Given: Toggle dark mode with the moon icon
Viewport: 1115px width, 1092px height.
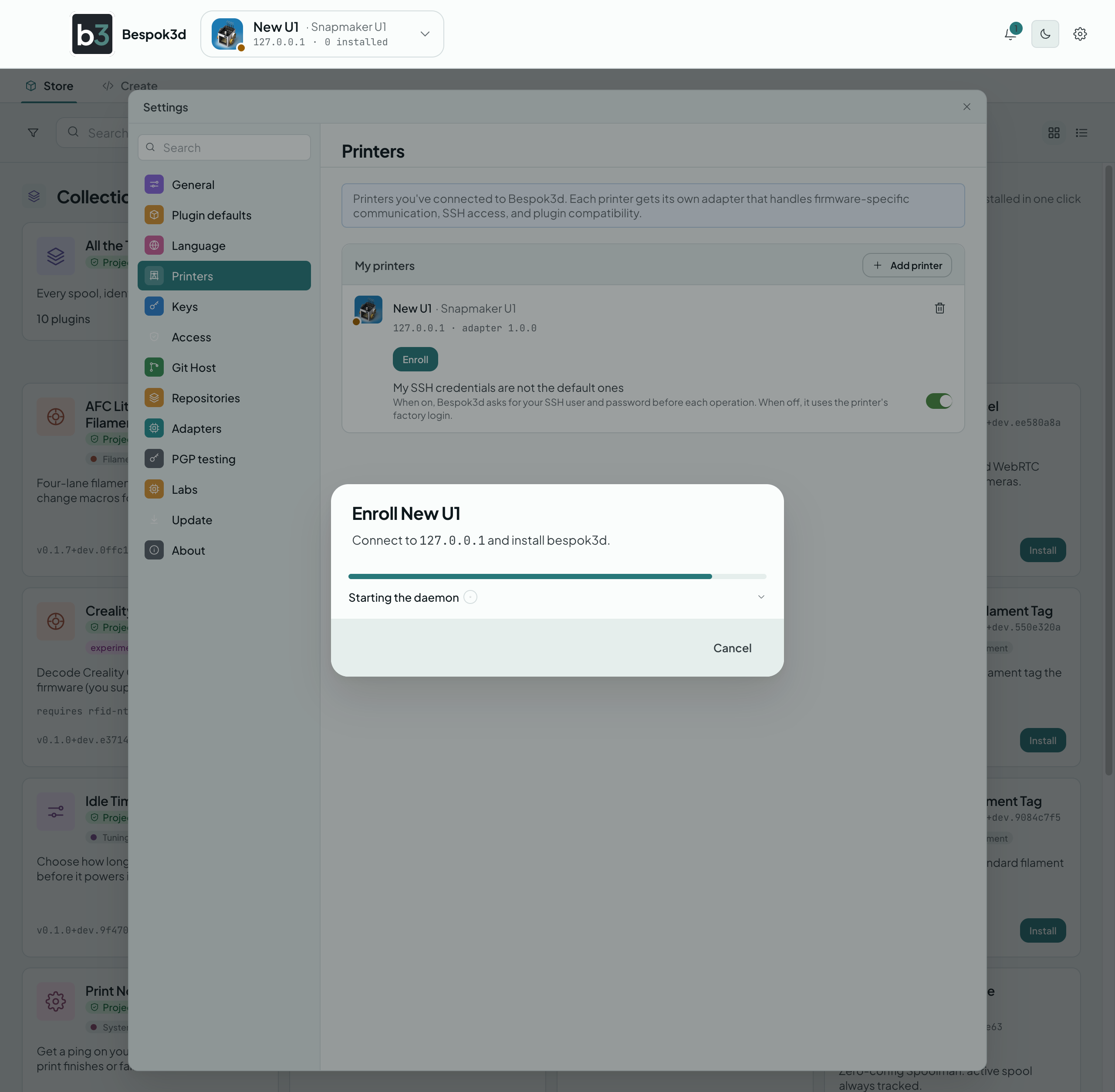Looking at the screenshot, I should click(x=1045, y=34).
